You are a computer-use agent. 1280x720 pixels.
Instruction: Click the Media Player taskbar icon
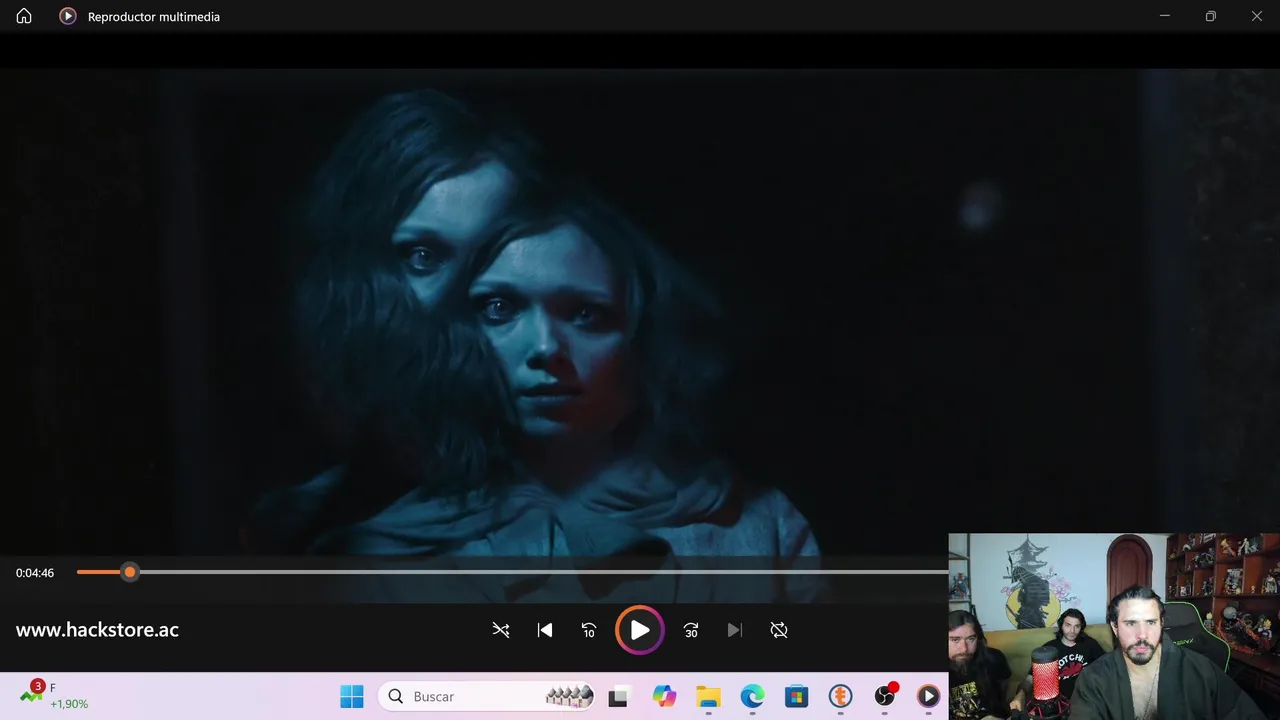pos(929,697)
